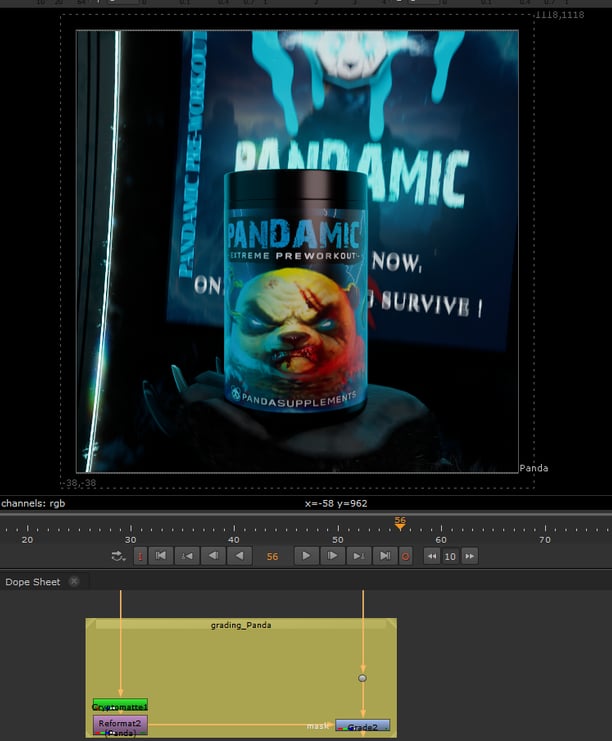Jump to the last frame
This screenshot has width=612, height=741.
(385, 556)
